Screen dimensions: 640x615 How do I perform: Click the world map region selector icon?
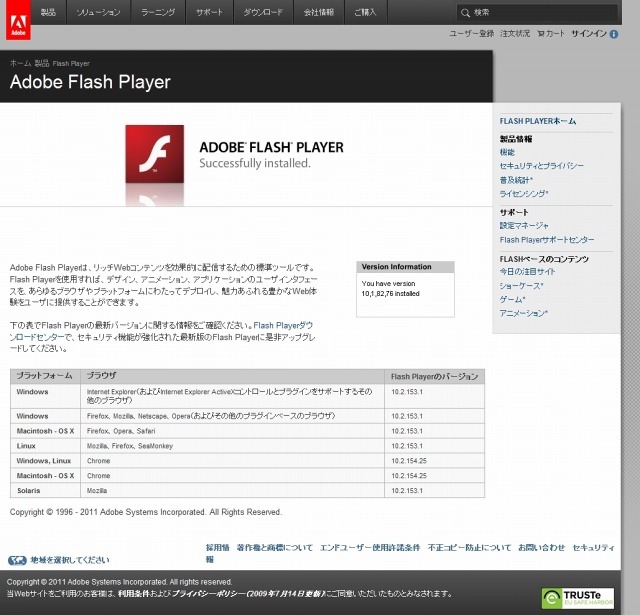pyautogui.click(x=17, y=561)
